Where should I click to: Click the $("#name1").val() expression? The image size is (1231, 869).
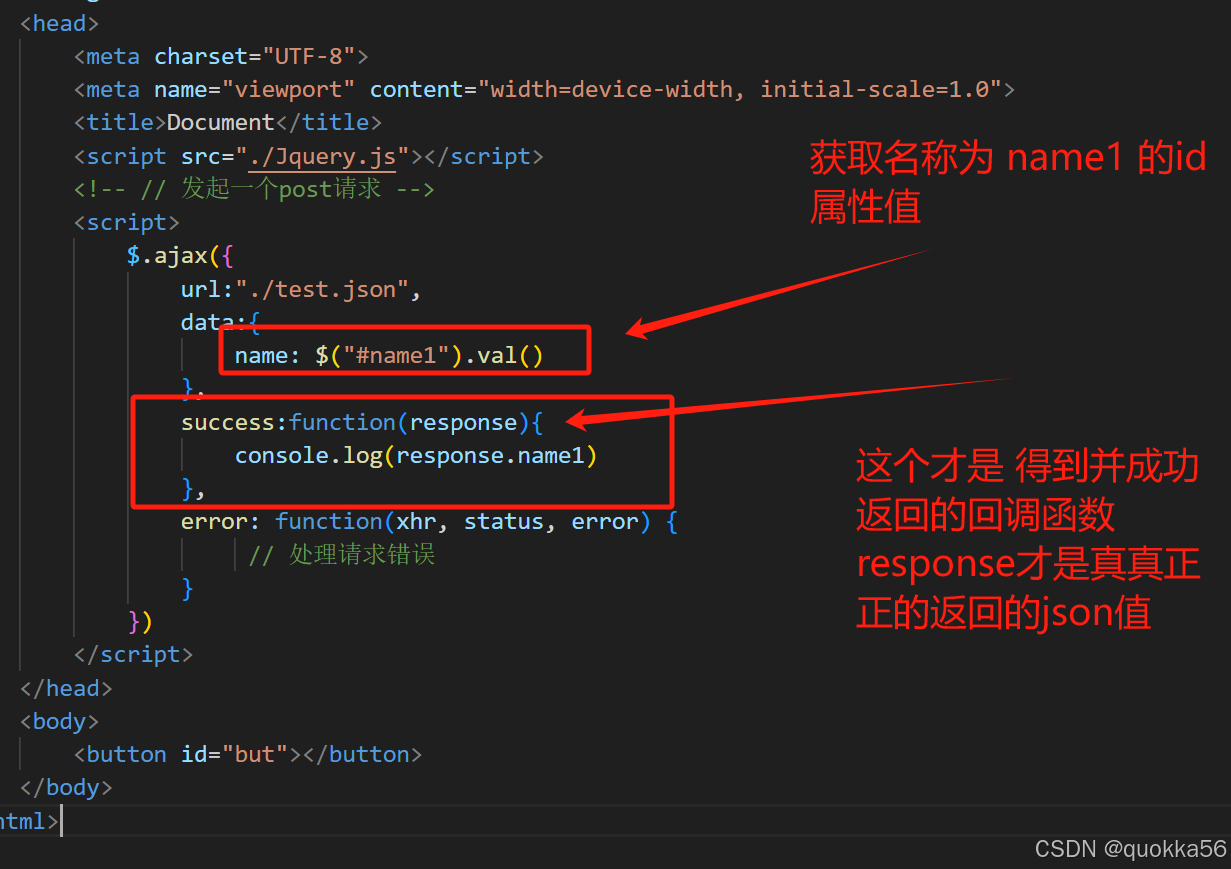(x=429, y=355)
